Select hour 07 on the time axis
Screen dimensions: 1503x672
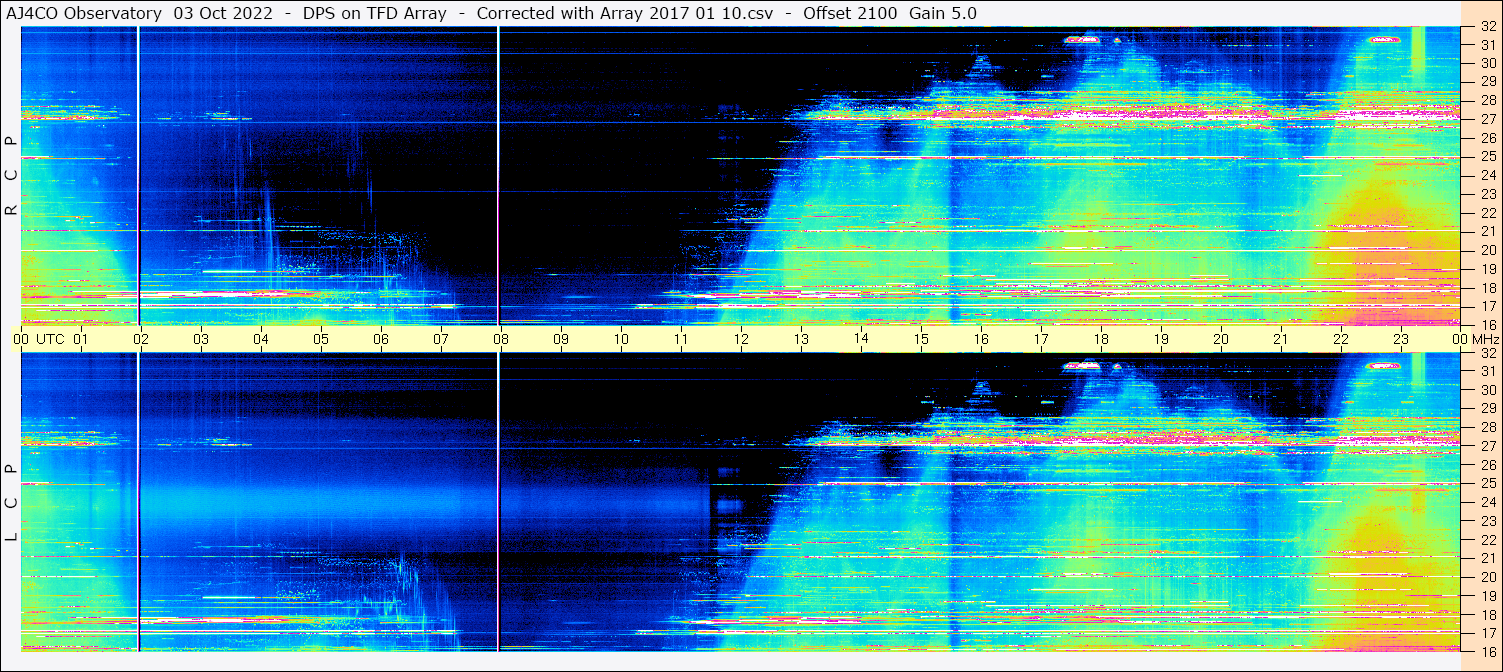click(x=441, y=339)
